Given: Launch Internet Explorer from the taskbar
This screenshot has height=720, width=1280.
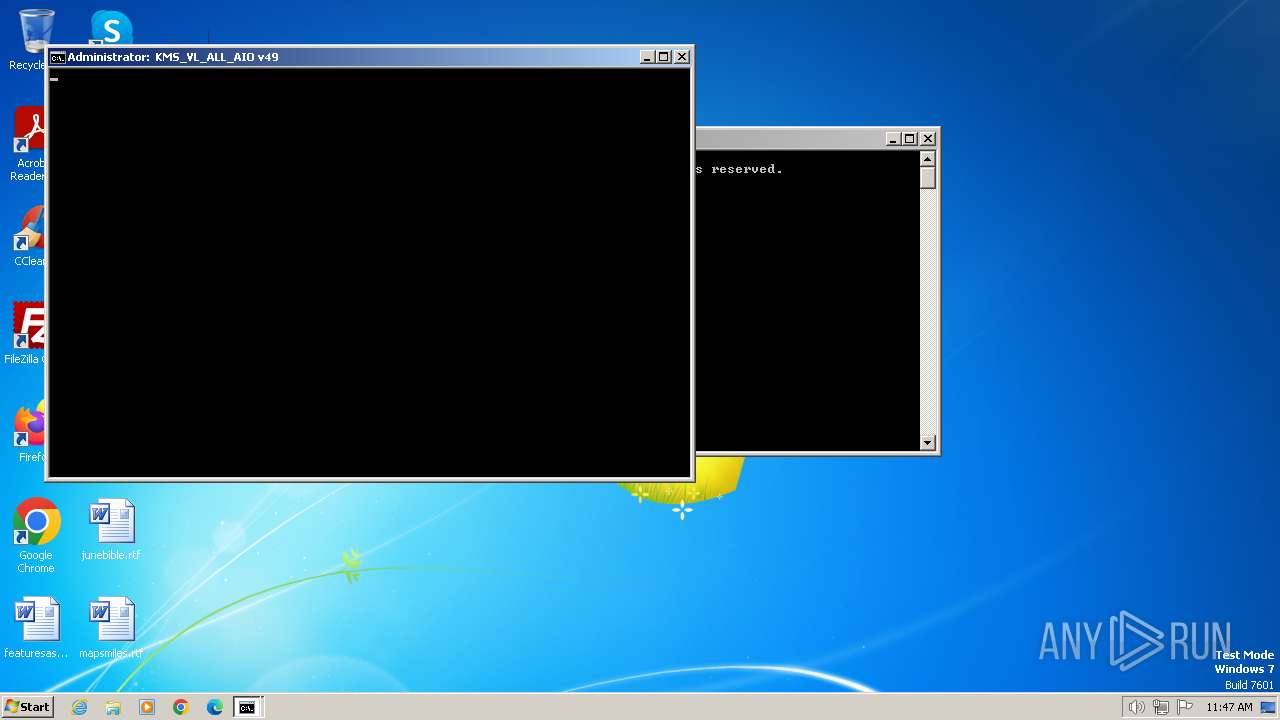Looking at the screenshot, I should [79, 707].
